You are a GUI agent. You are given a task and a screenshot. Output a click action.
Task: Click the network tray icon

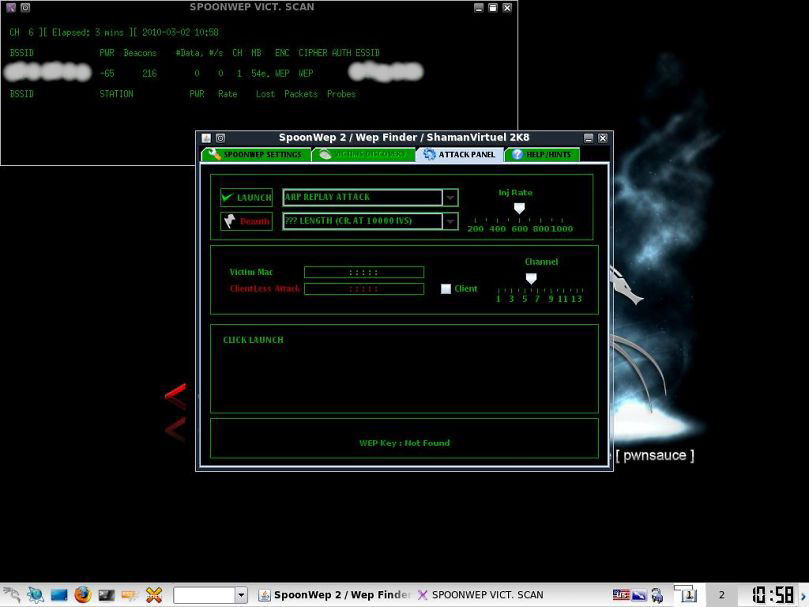point(657,595)
